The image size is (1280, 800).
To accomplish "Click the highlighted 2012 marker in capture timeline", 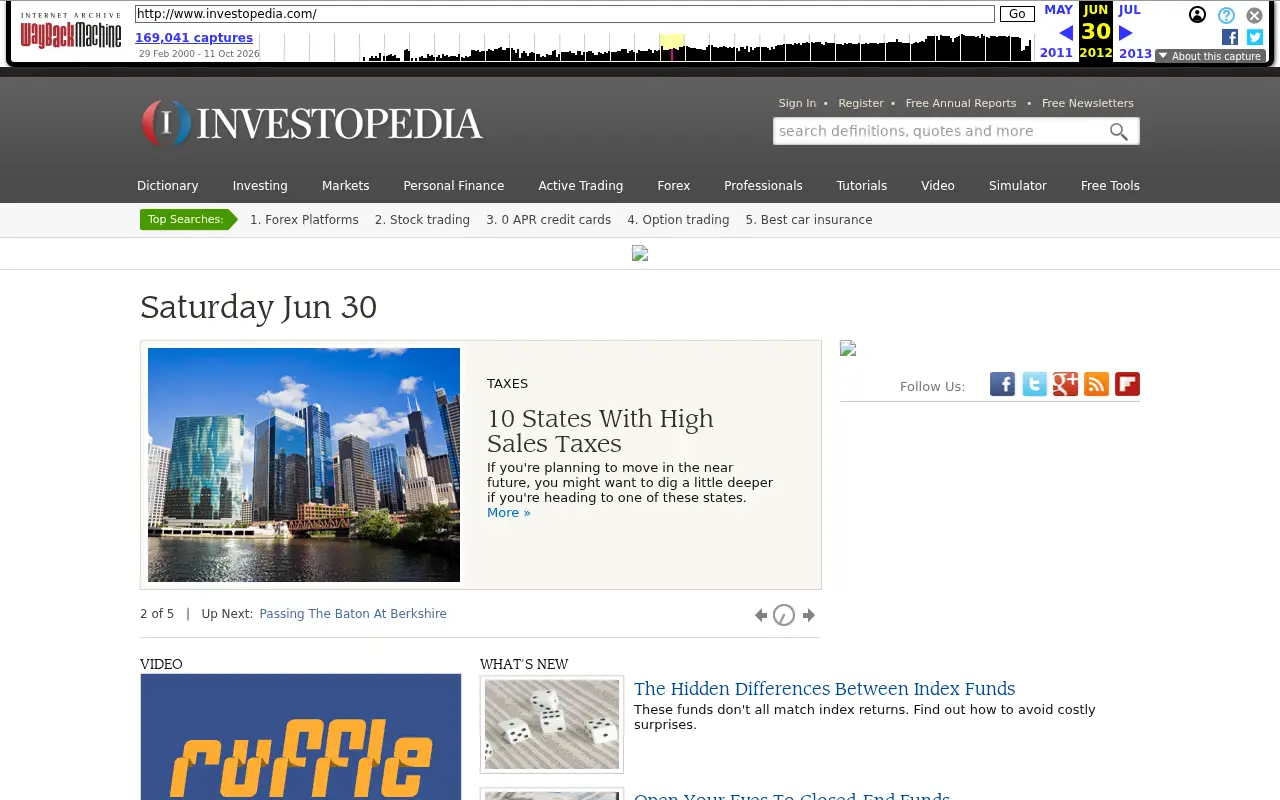I will (x=672, y=47).
